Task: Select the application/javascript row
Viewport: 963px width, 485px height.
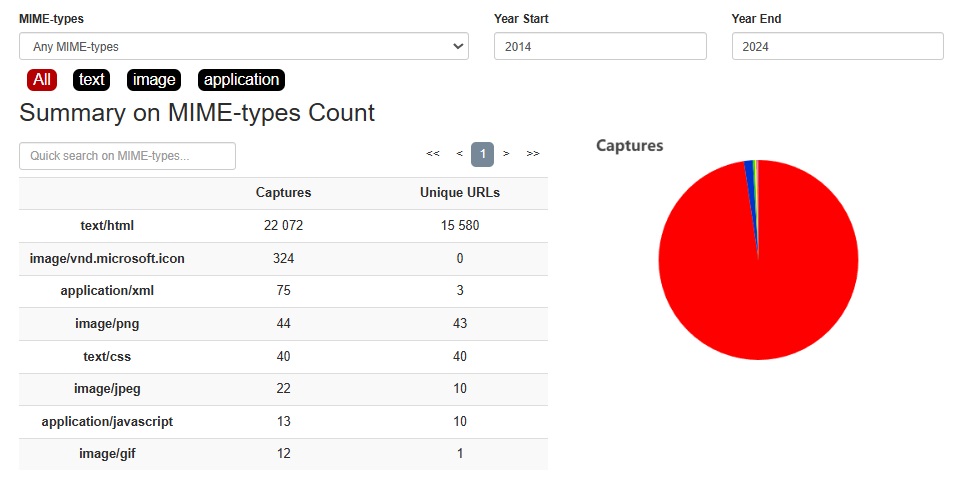Action: tap(107, 422)
